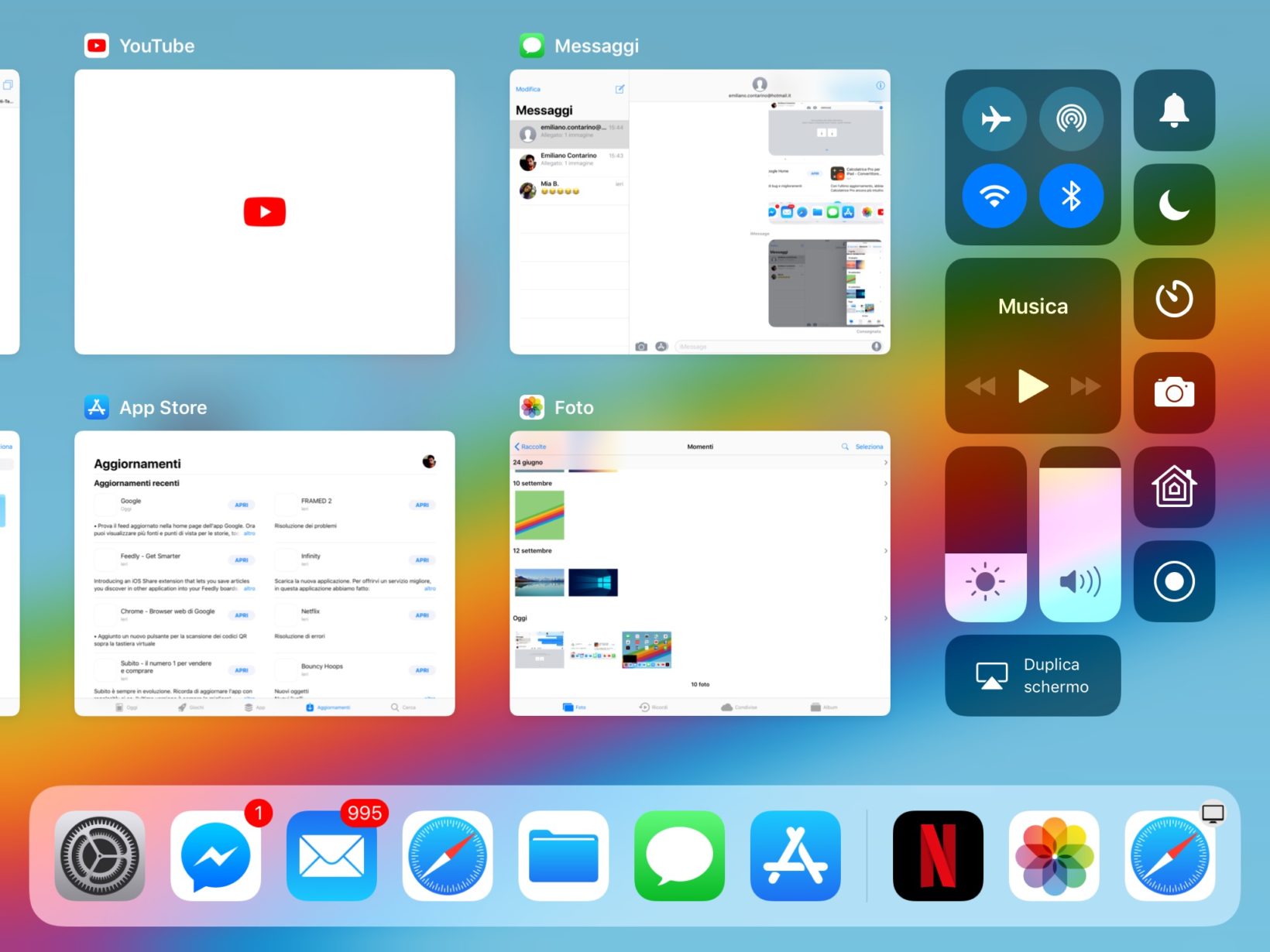Viewport: 1270px width, 952px height.
Task: Open Home controls in Control Center
Action: (x=1174, y=487)
